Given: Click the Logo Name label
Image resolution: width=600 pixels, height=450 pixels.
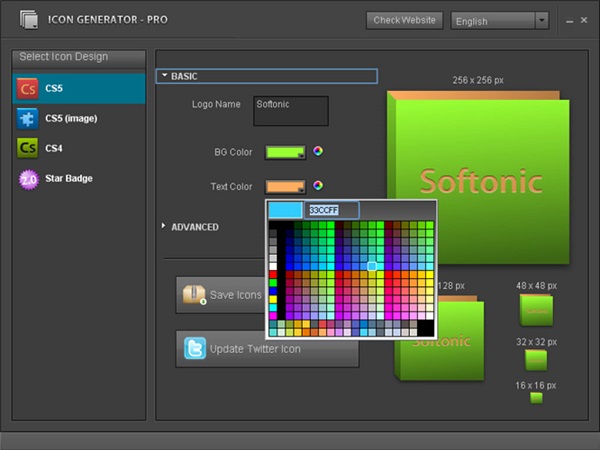Looking at the screenshot, I should coord(216,104).
